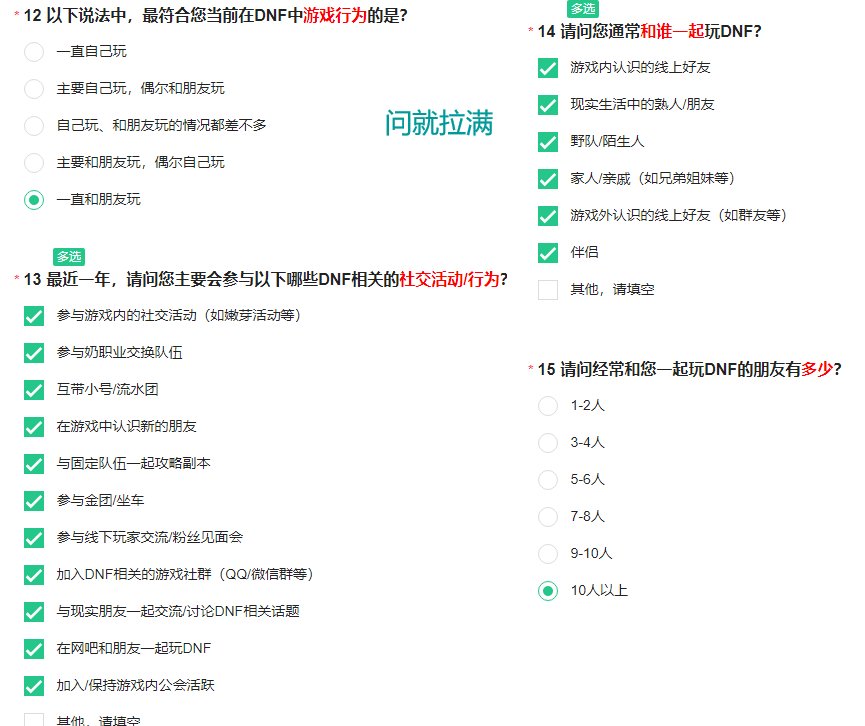Screen dimensions: 865x726
Task: Click question 15 title about 朋友有多少
Action: (689, 369)
